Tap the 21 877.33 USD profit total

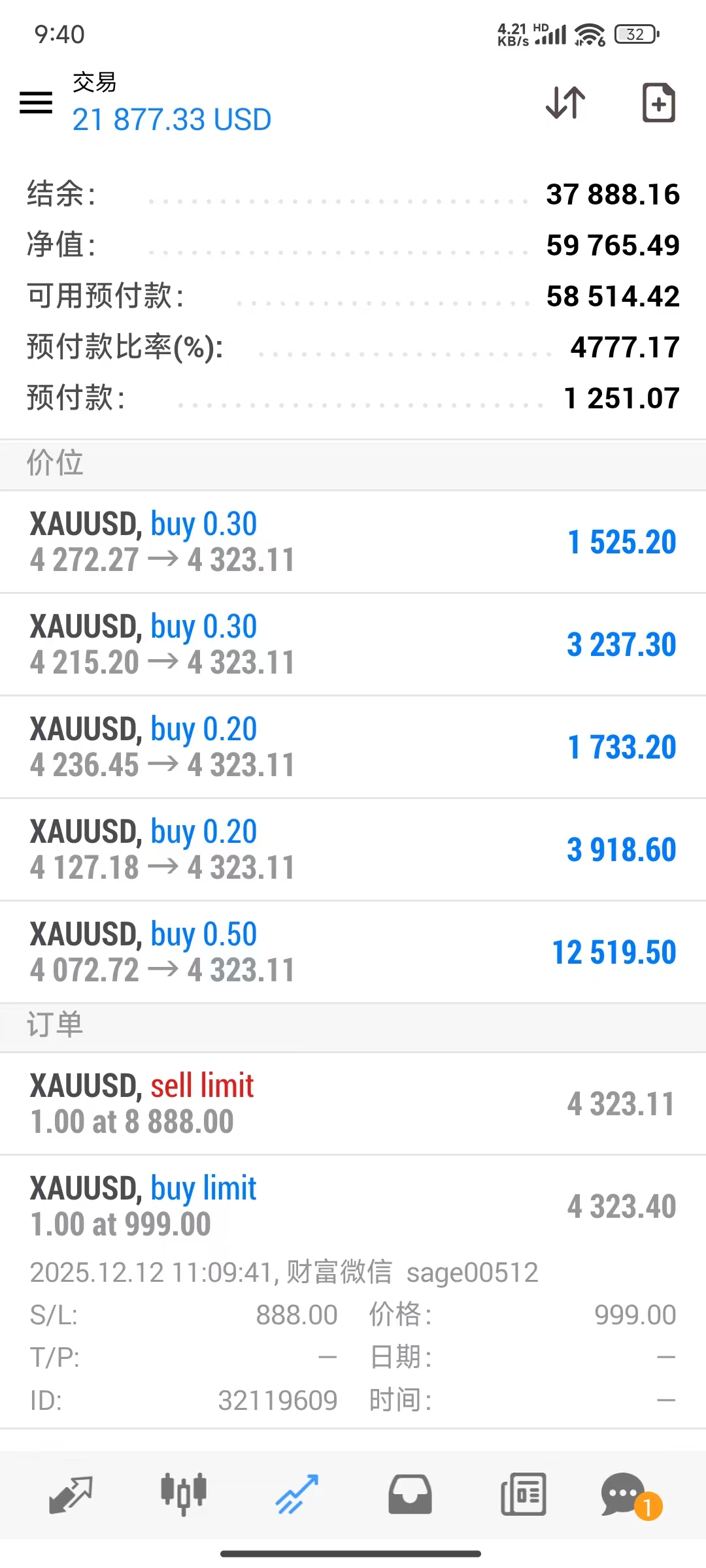tap(171, 120)
